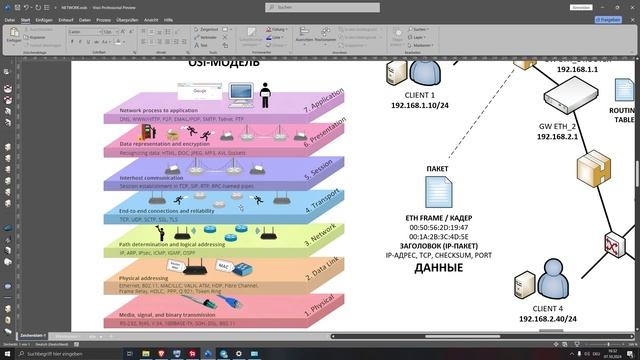Click macro recording icon in status bar
Image resolution: width=640 pixels, height=360 pixels.
tap(76, 344)
